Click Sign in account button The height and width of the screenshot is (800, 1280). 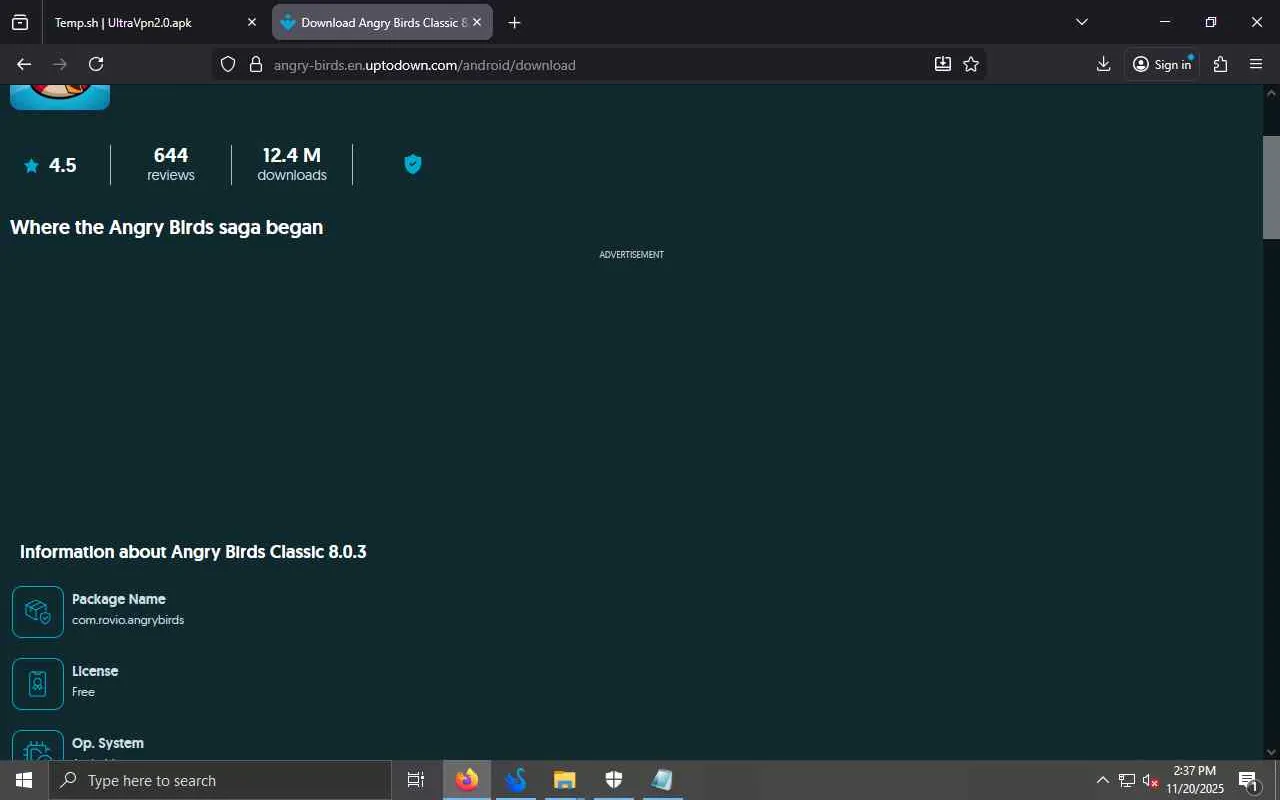click(x=1162, y=64)
